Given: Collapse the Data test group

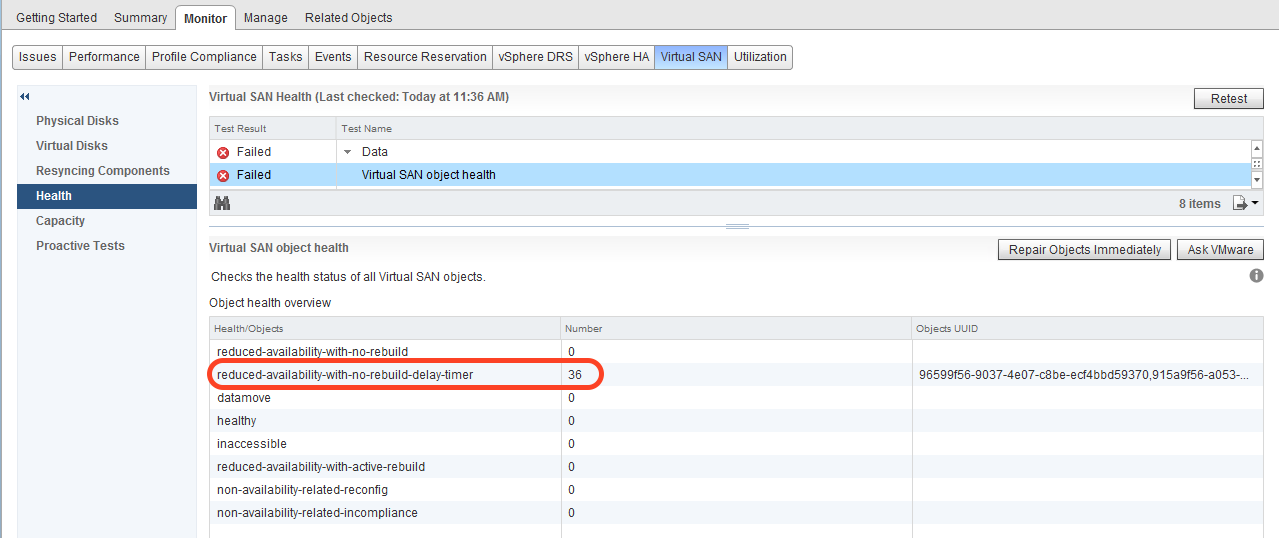Looking at the screenshot, I should pos(348,152).
